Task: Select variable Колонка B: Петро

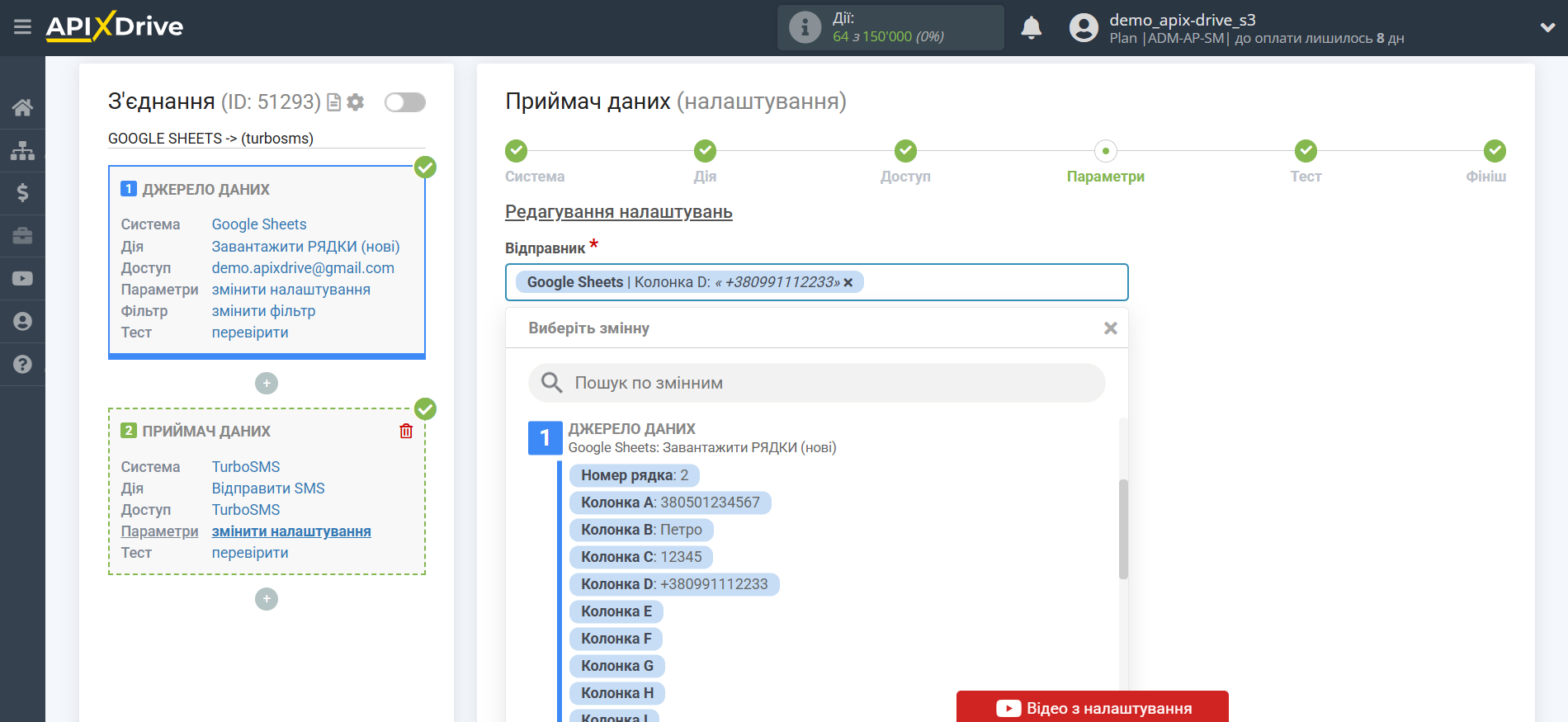Action: tap(641, 530)
